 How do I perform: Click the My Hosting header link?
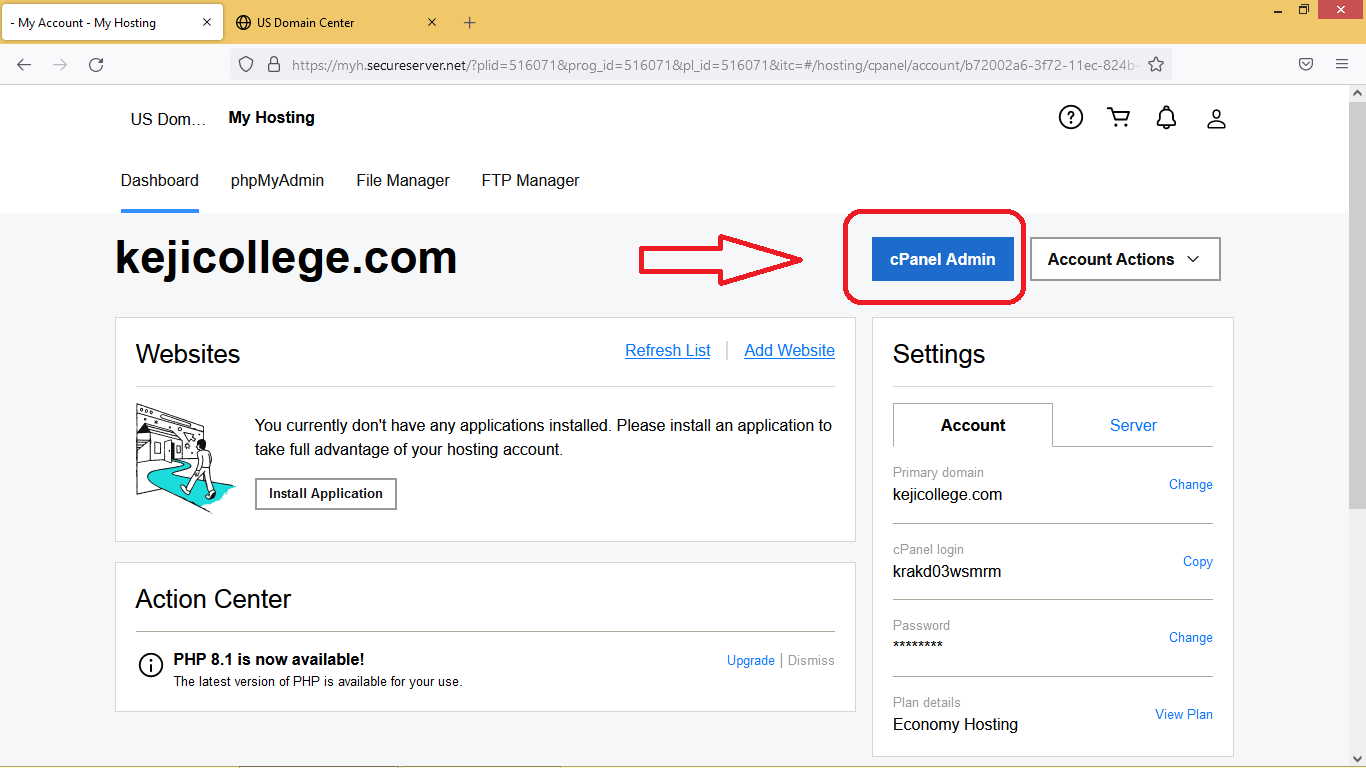[x=272, y=118]
